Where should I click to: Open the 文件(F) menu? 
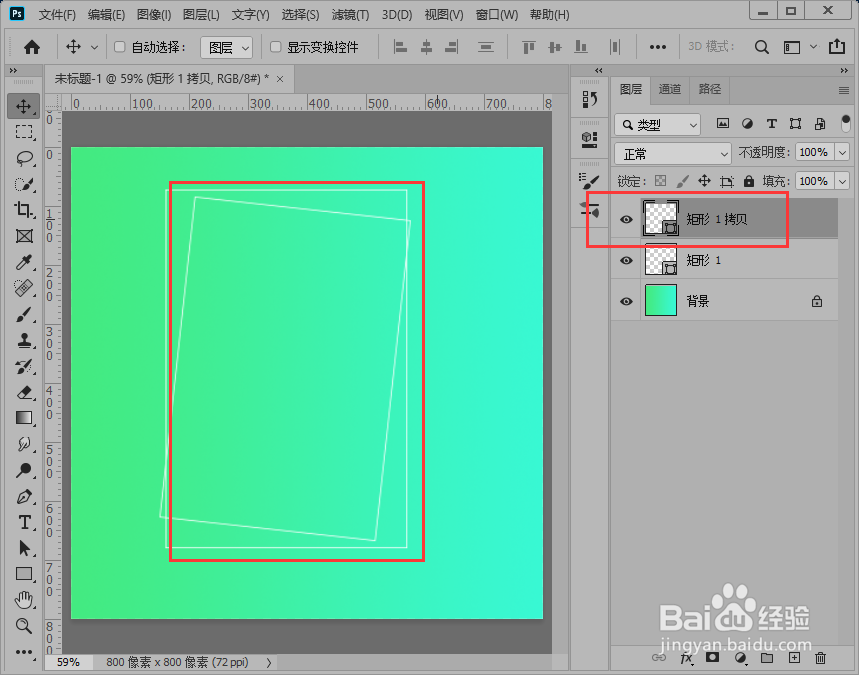[57, 15]
